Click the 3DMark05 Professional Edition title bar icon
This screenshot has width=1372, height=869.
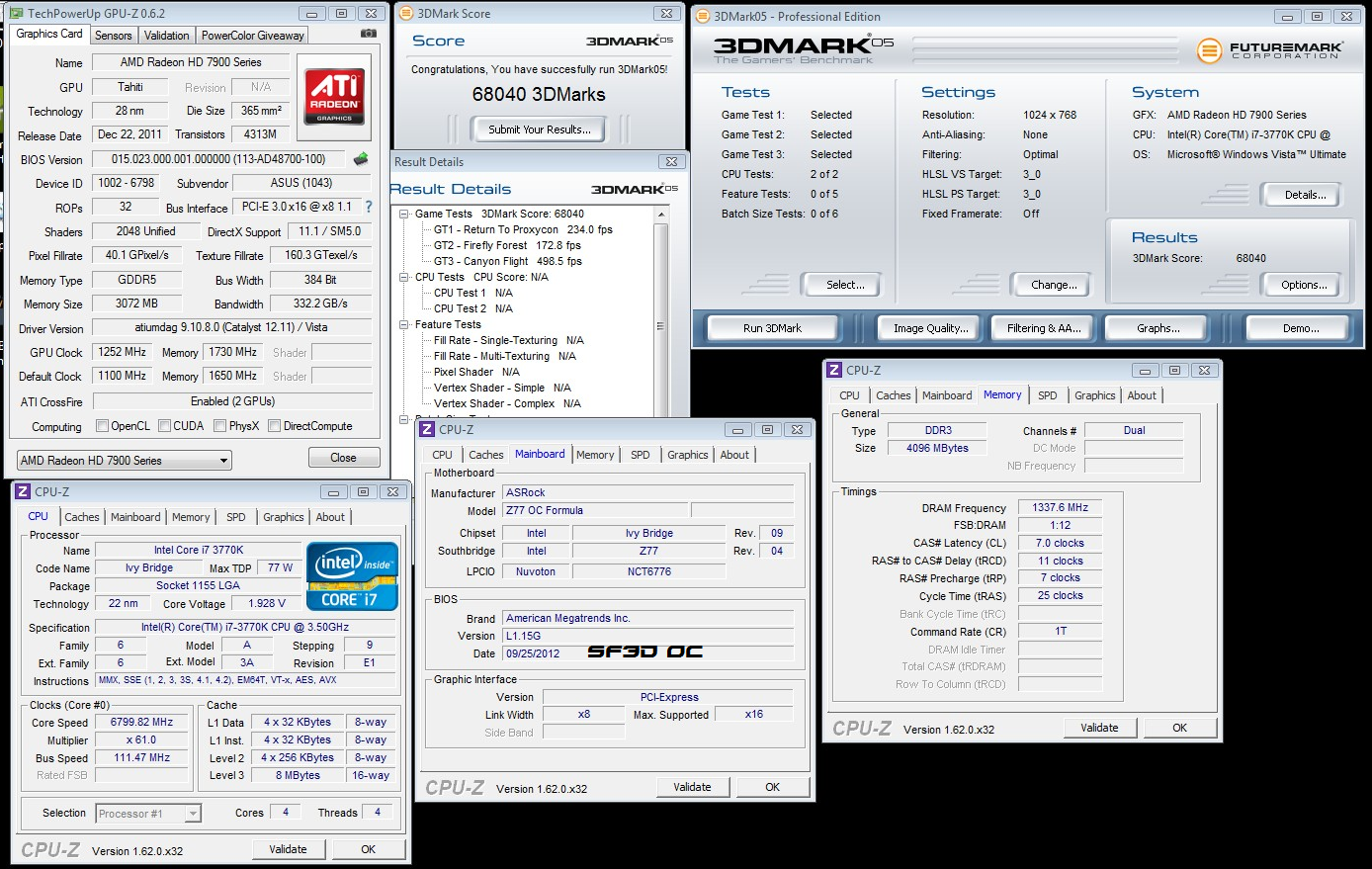coord(704,16)
